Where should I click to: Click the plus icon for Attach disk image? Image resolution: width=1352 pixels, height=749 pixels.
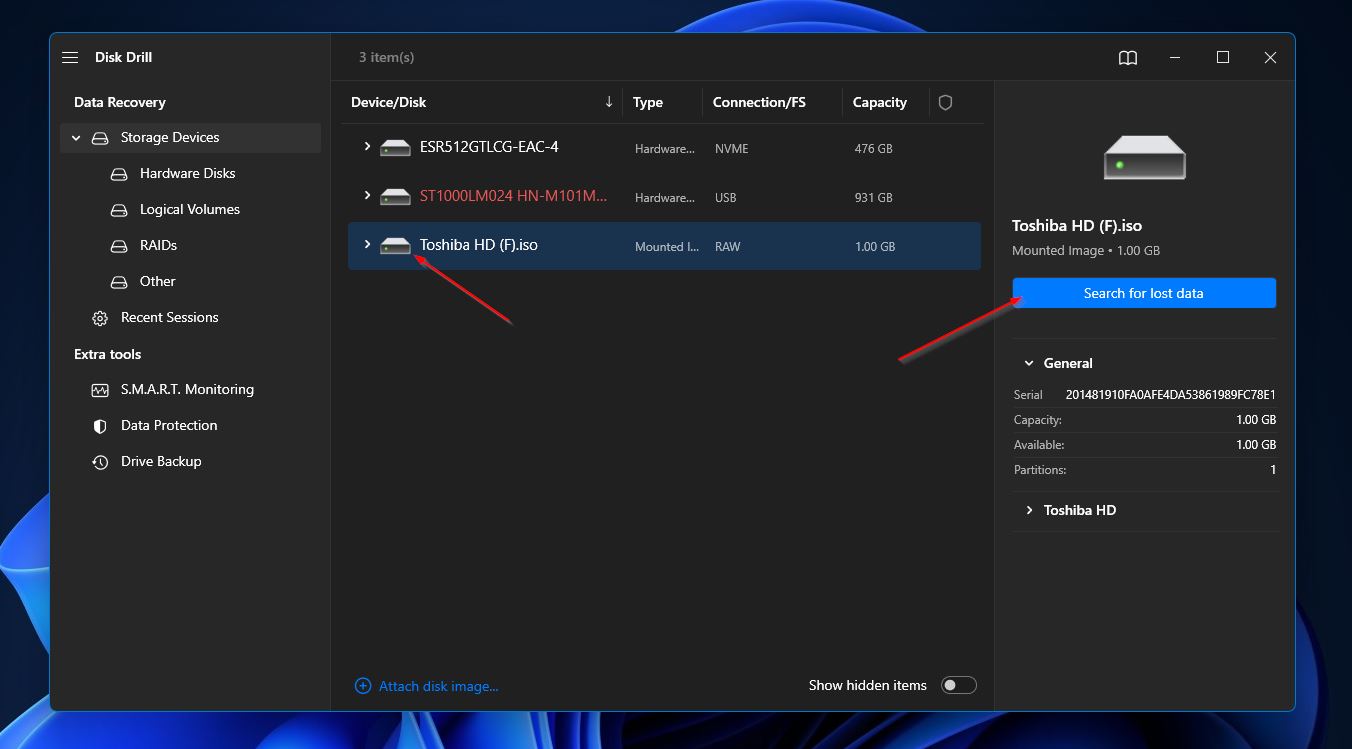coord(363,686)
